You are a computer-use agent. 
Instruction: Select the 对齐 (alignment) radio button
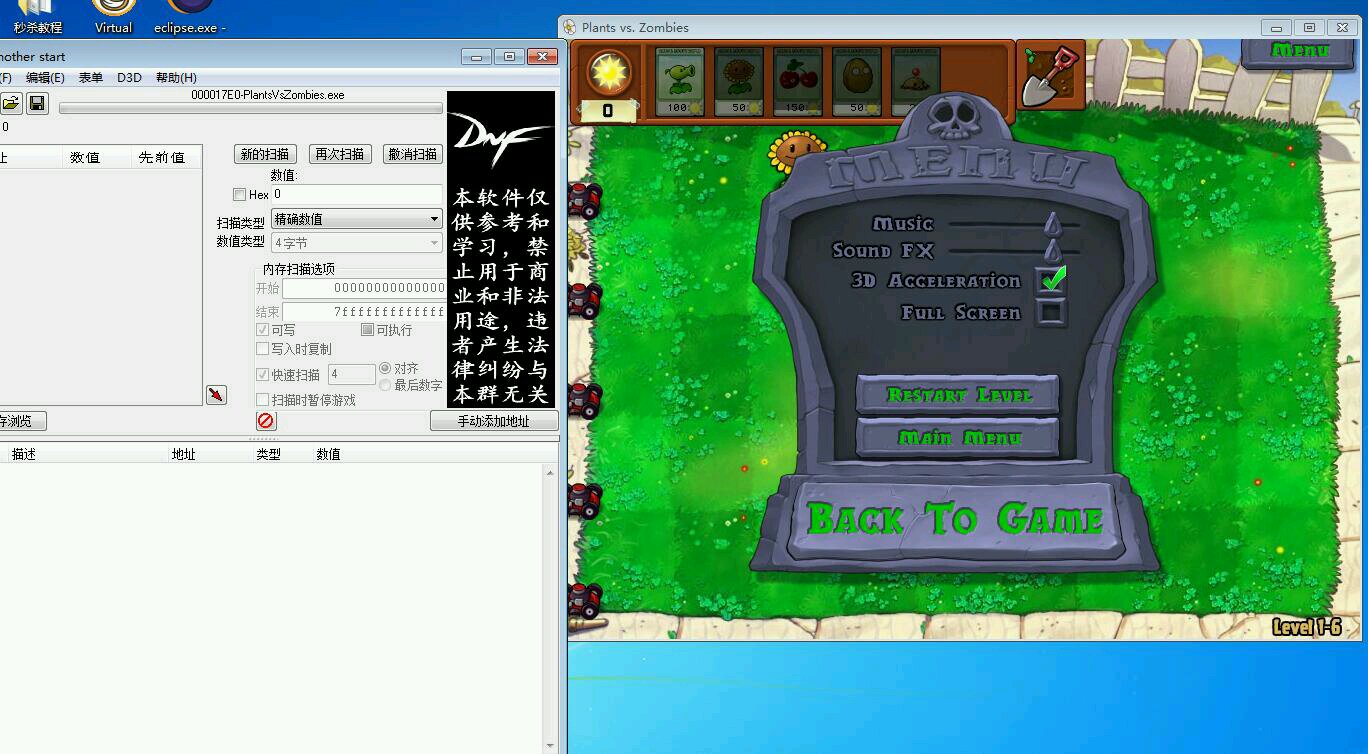pyautogui.click(x=385, y=369)
